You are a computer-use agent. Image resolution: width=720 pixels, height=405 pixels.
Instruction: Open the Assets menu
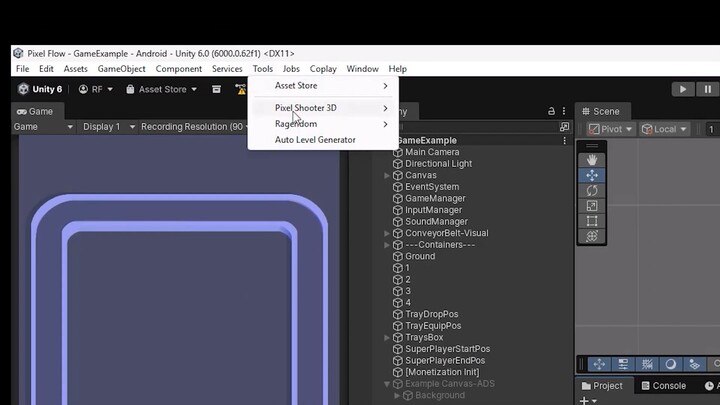tap(75, 69)
